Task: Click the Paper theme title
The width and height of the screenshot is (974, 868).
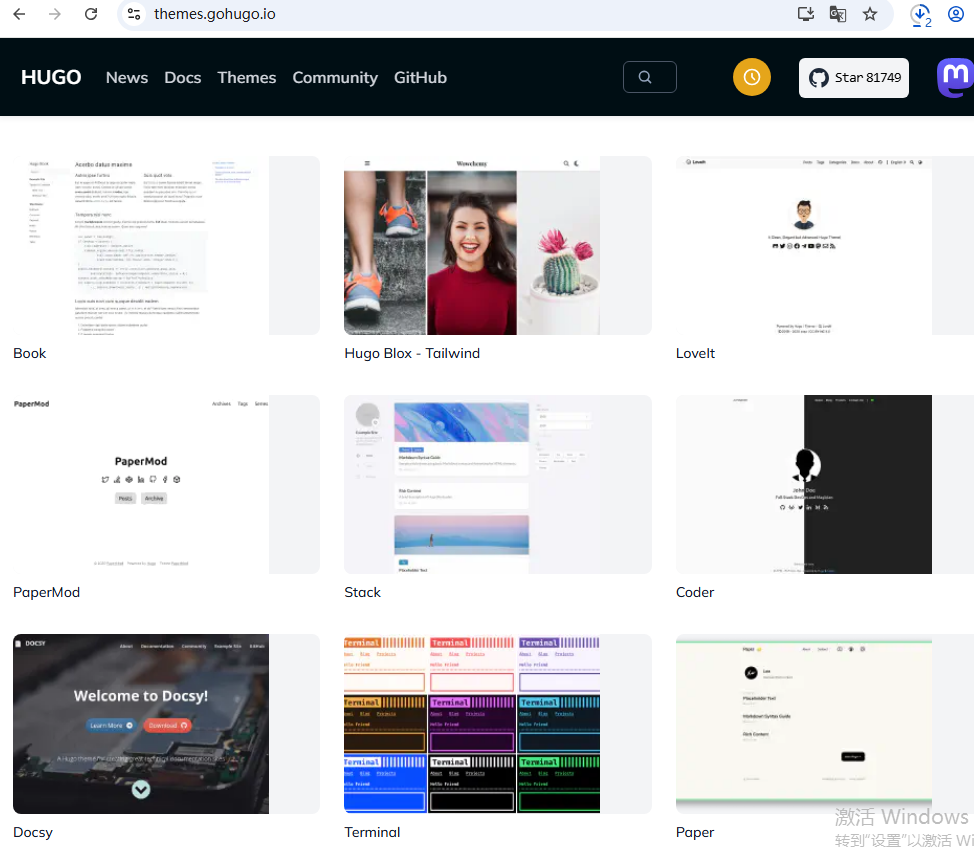Action: click(x=695, y=833)
